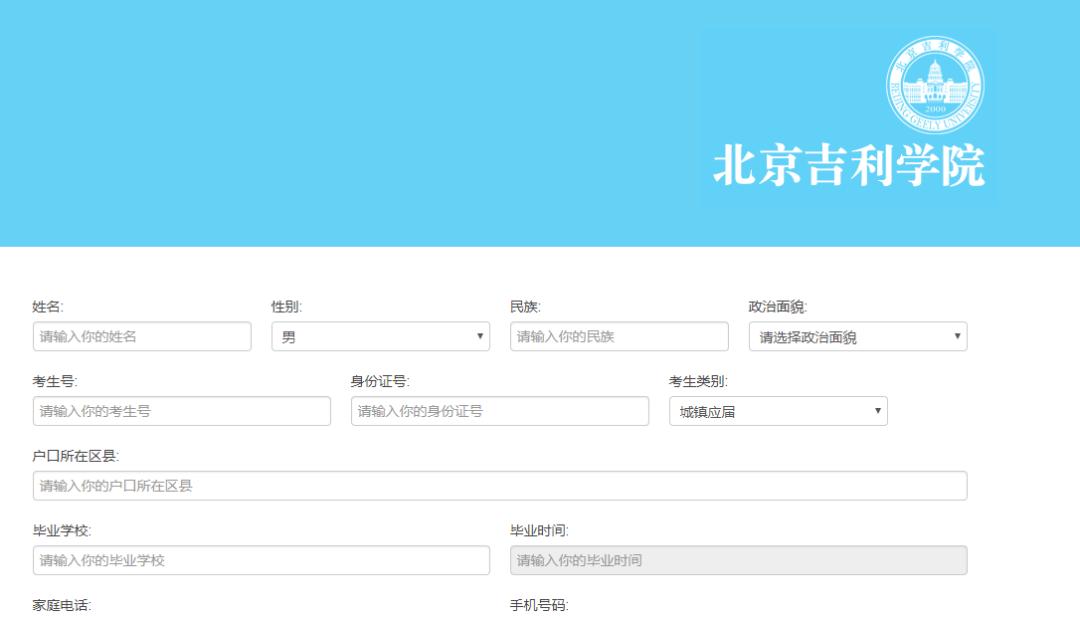Screen dimensions: 1080x618
Task: Click the 政治面貌: label
Action: point(778,307)
